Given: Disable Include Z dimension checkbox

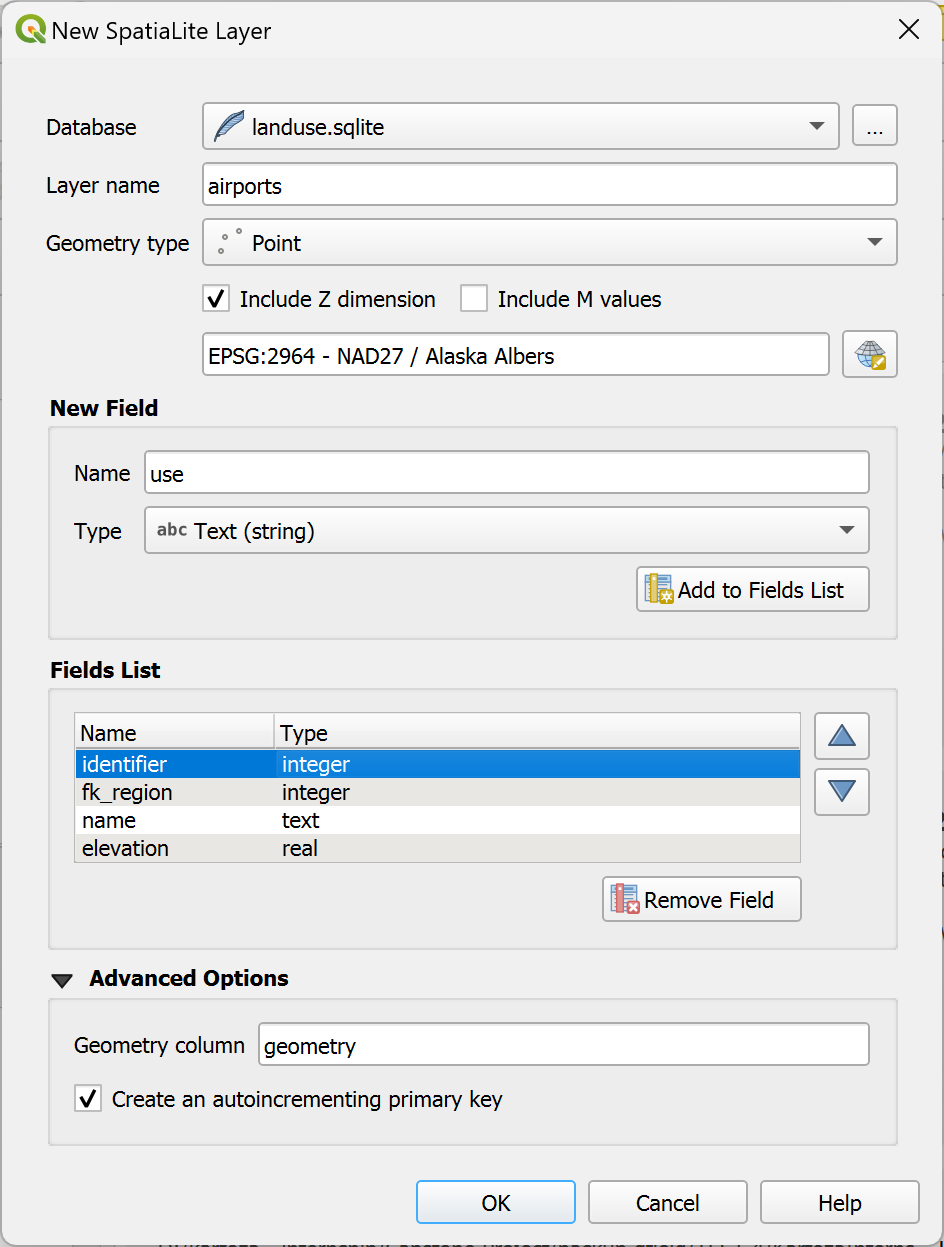Looking at the screenshot, I should coord(217,299).
